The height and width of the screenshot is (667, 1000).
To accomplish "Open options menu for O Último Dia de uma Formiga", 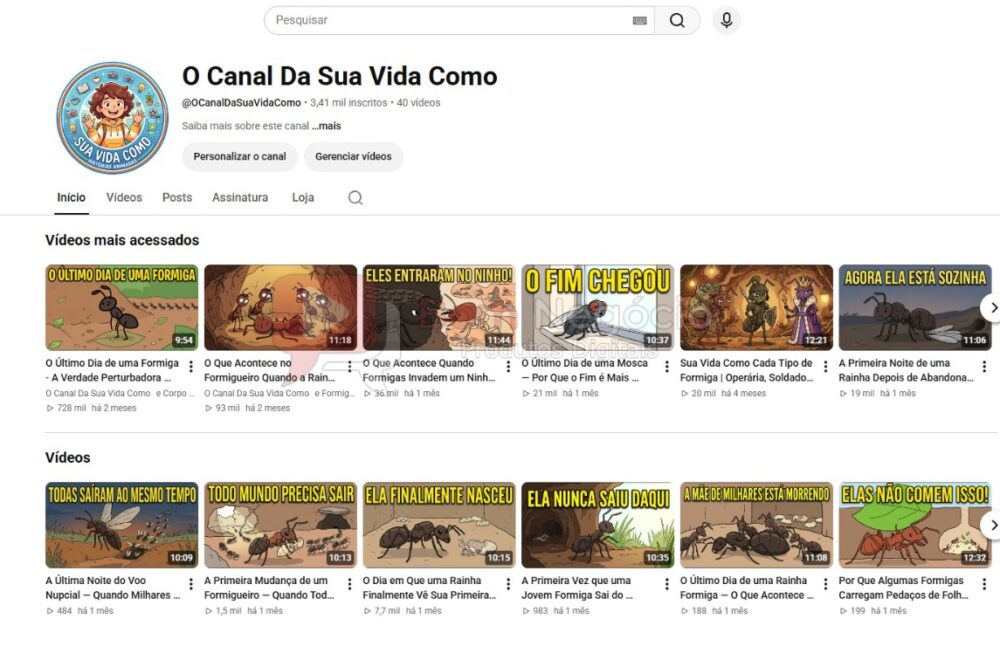I will pos(191,367).
